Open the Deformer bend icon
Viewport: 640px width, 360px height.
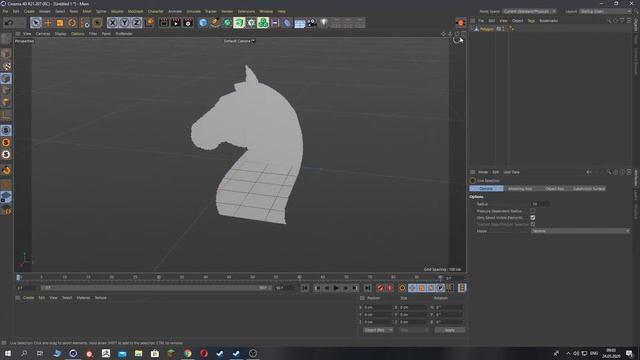(287, 23)
